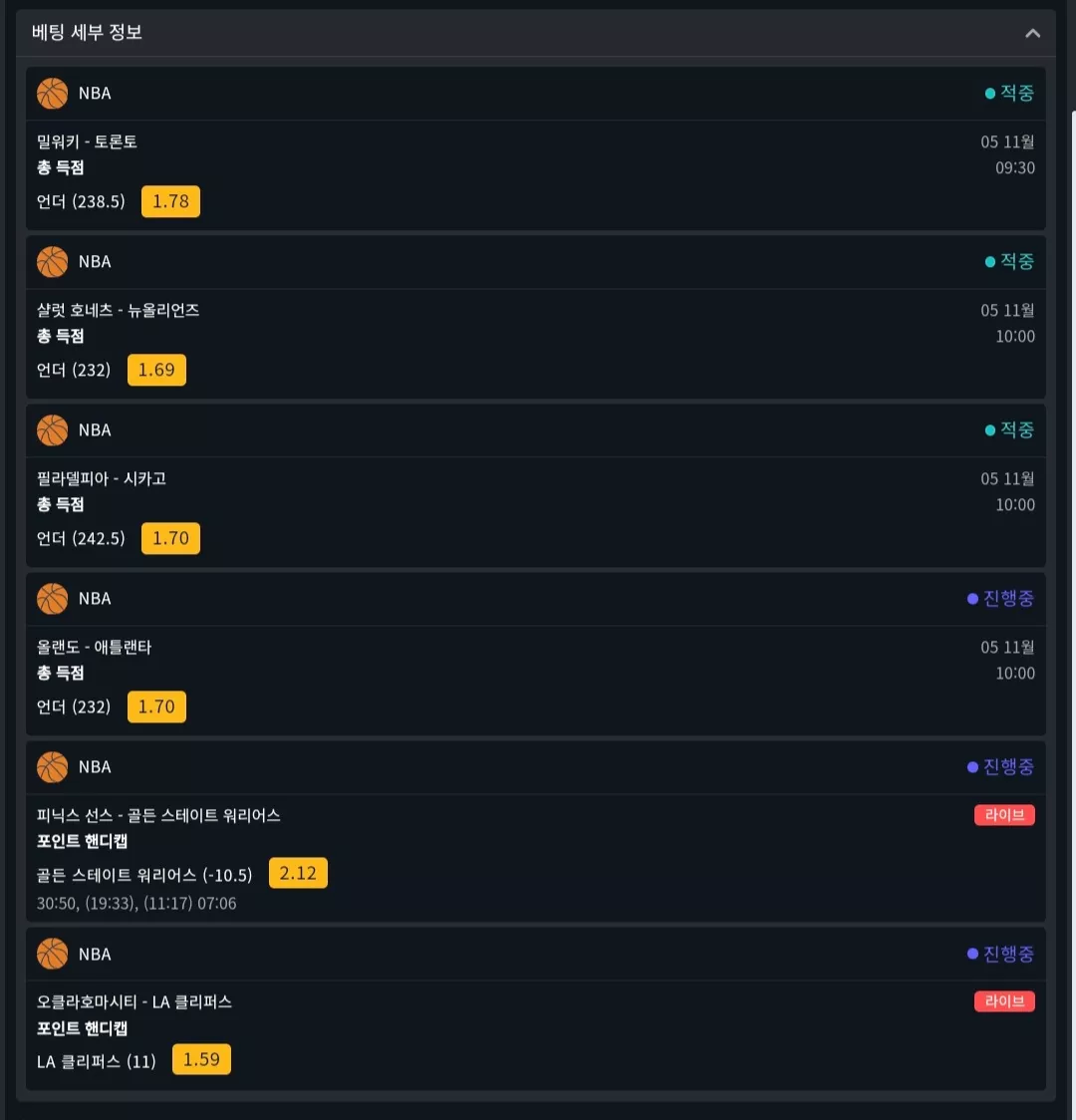The height and width of the screenshot is (1120, 1076).
Task: Click the 1.78 odds badge
Action: 170,201
